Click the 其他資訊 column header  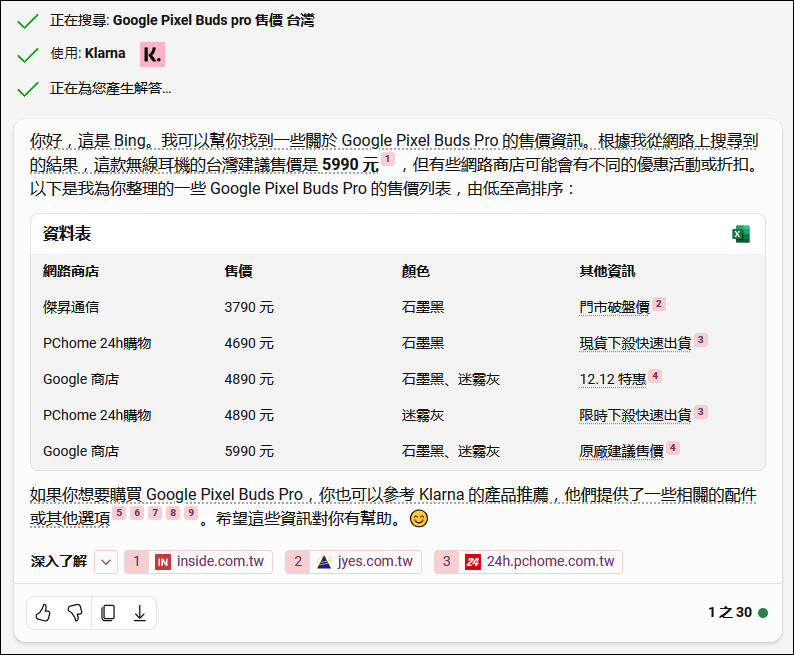[x=607, y=271]
